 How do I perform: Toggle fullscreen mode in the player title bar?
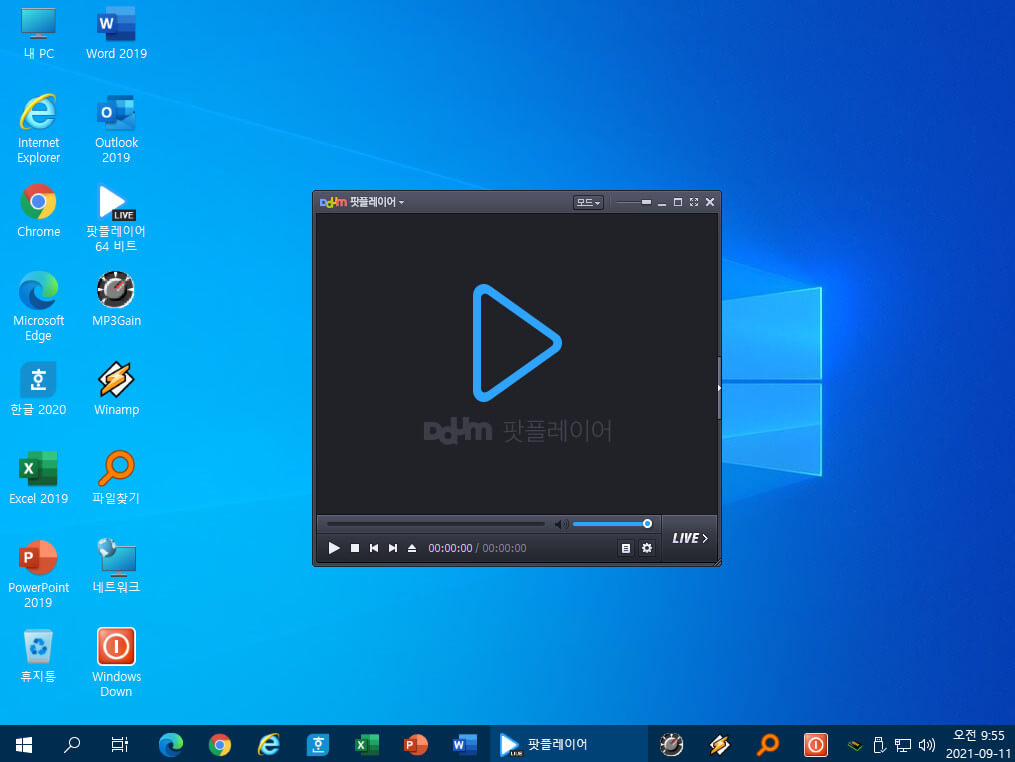point(694,202)
